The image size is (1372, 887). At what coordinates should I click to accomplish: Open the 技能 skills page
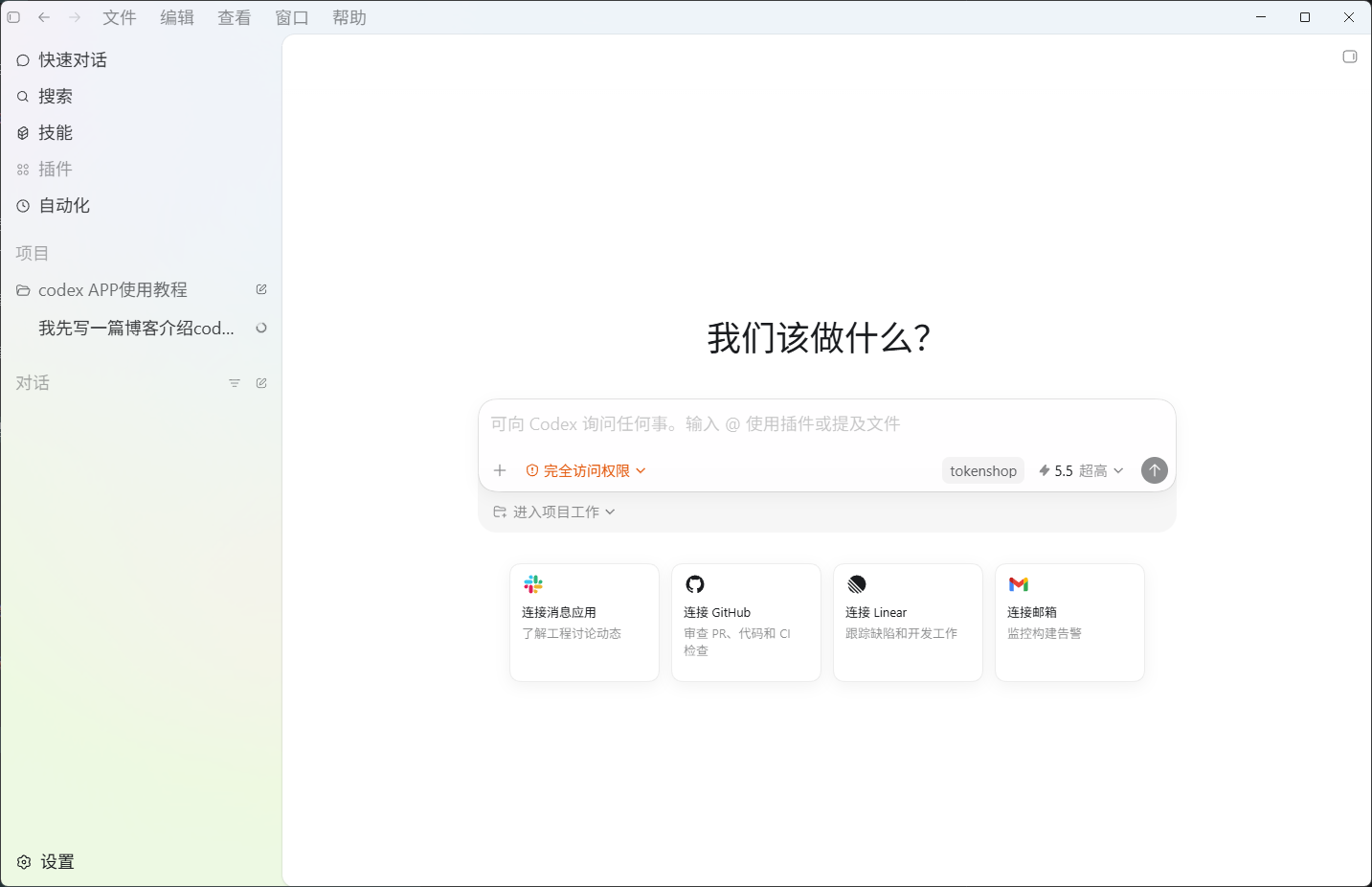point(141,132)
